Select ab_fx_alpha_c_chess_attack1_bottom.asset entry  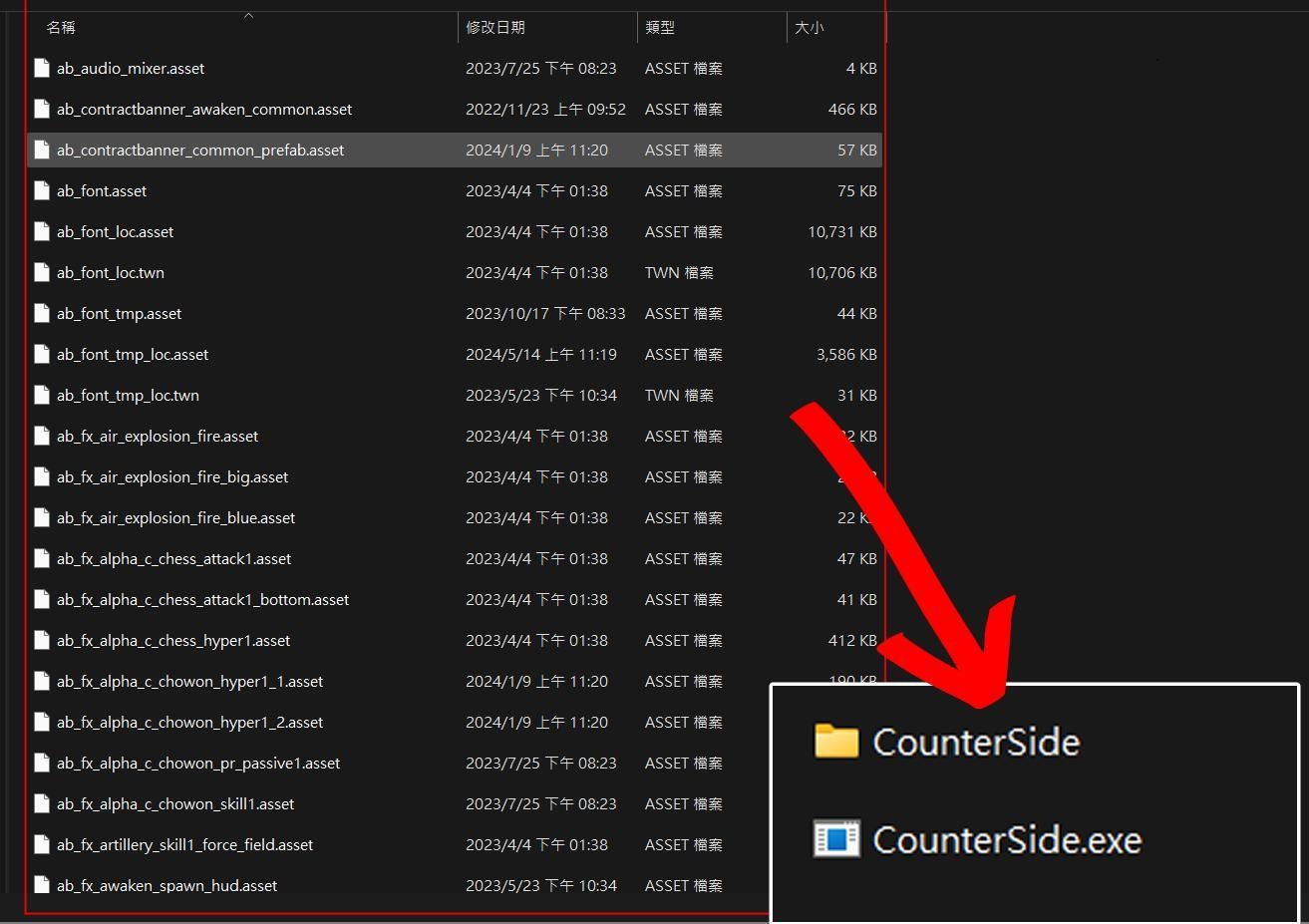click(x=202, y=600)
